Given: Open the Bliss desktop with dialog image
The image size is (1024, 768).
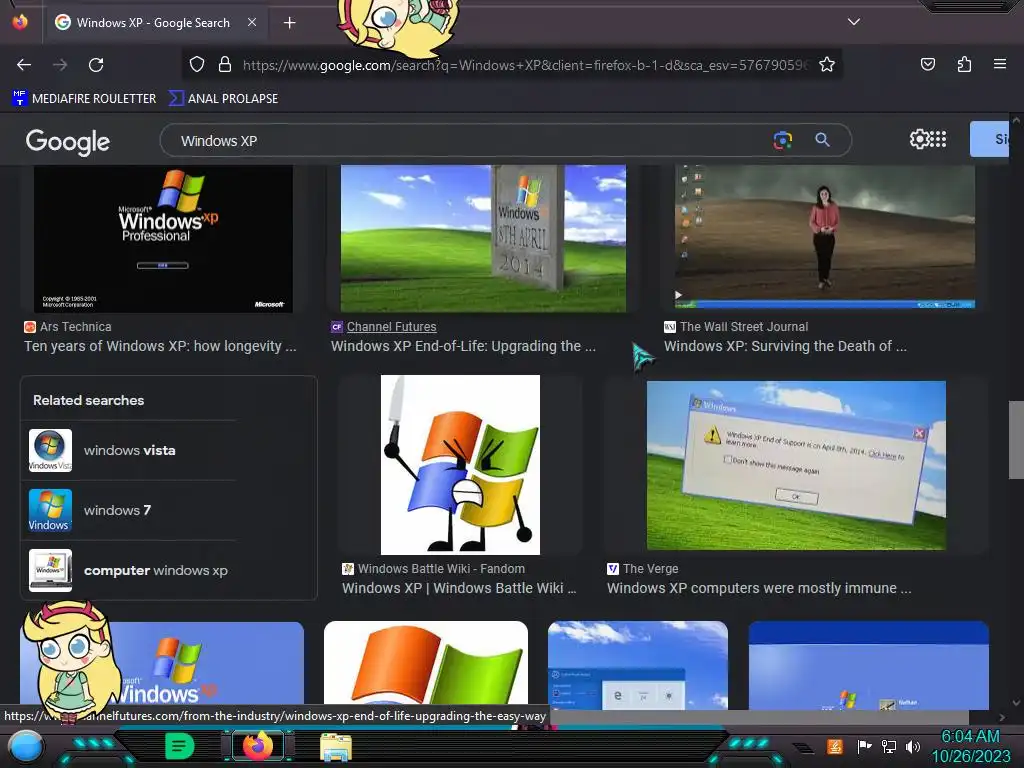Looking at the screenshot, I should point(638,665).
